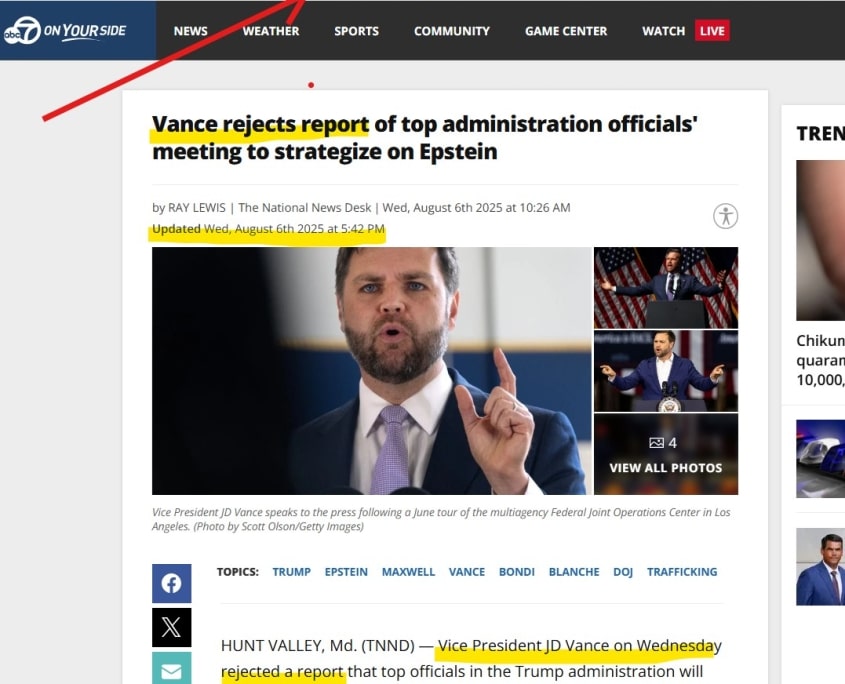Open the NEWS menu
845x684 pixels.
tap(190, 31)
